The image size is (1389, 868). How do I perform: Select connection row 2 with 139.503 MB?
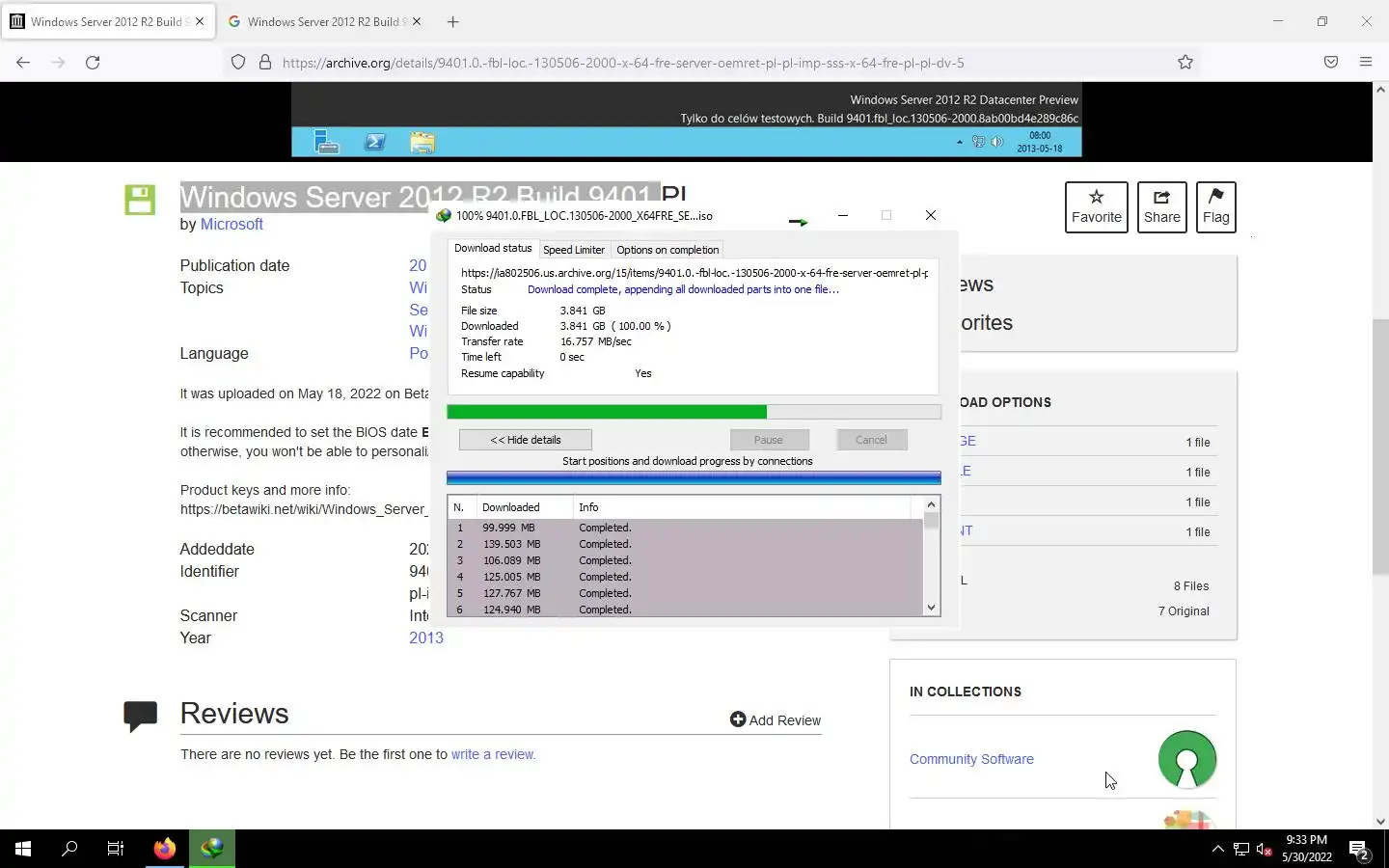pyautogui.click(x=685, y=544)
